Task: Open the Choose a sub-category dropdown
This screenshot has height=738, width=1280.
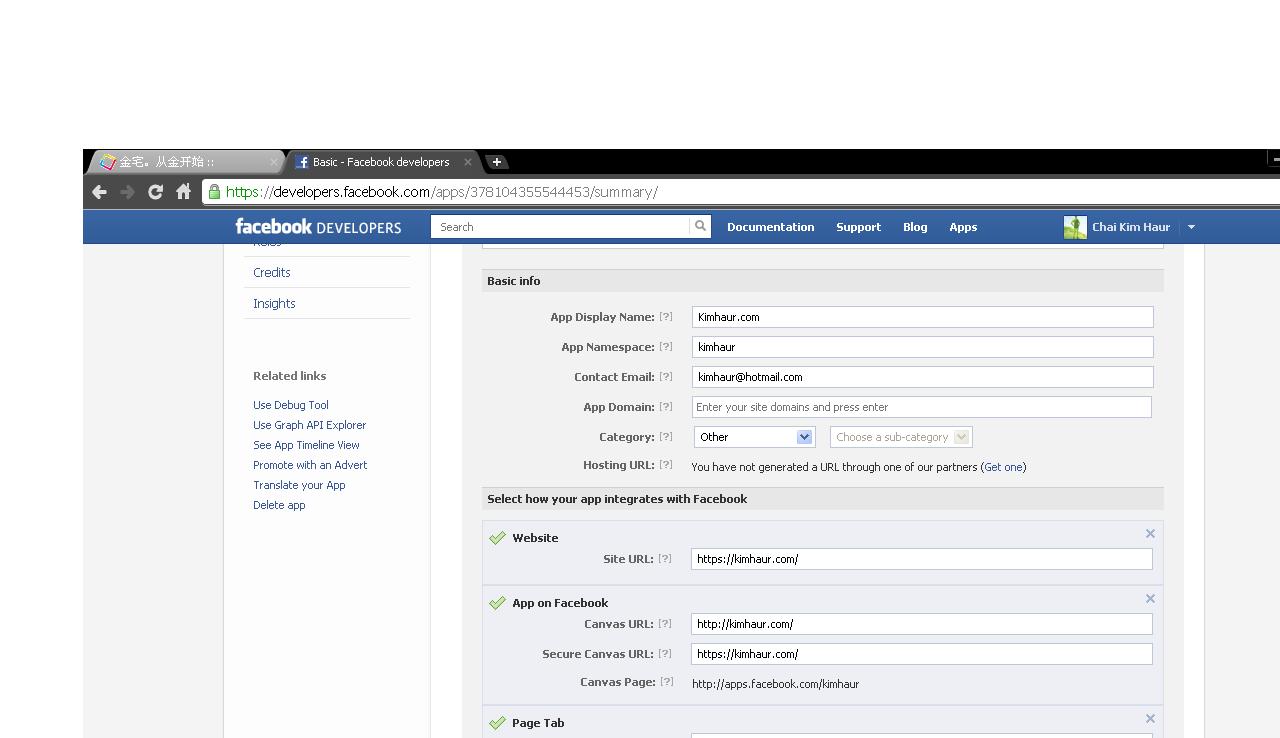Action: (x=900, y=437)
